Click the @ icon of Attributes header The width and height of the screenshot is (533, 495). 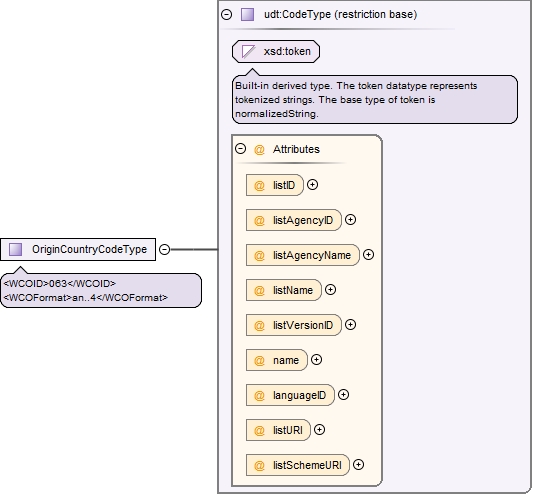[x=259, y=150]
